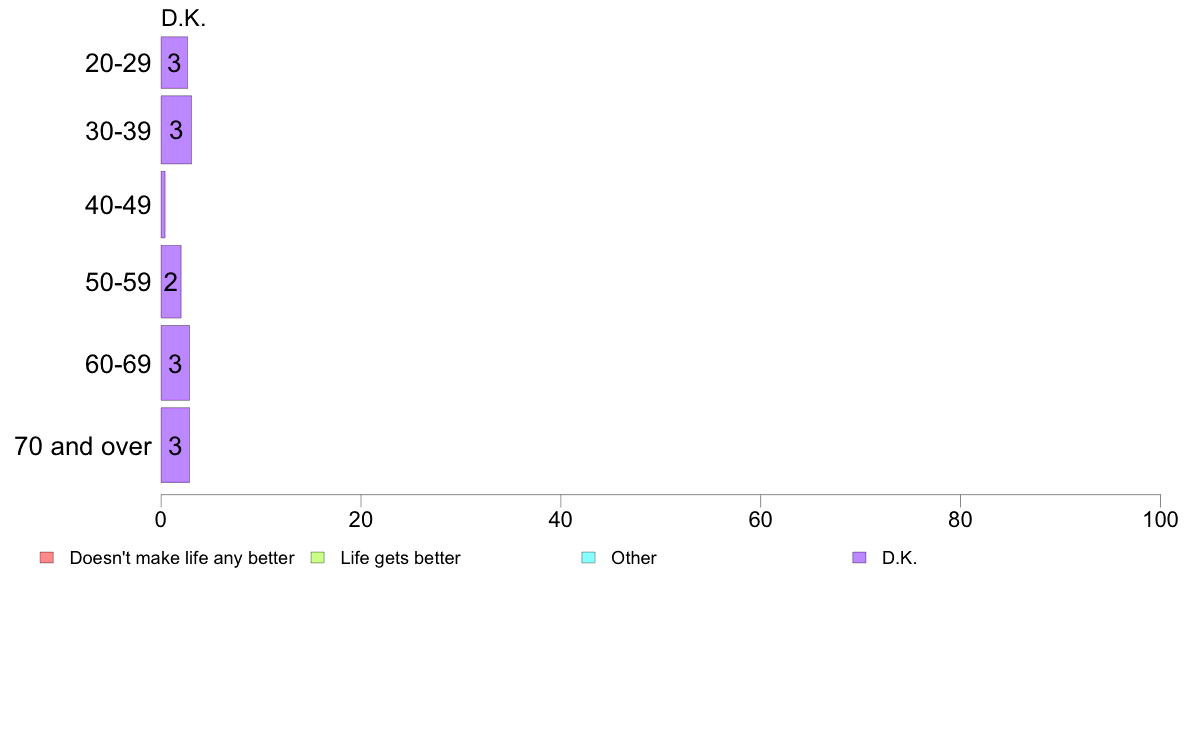Click the 'Other' legend label text
This screenshot has width=1188, height=736.
(633, 558)
